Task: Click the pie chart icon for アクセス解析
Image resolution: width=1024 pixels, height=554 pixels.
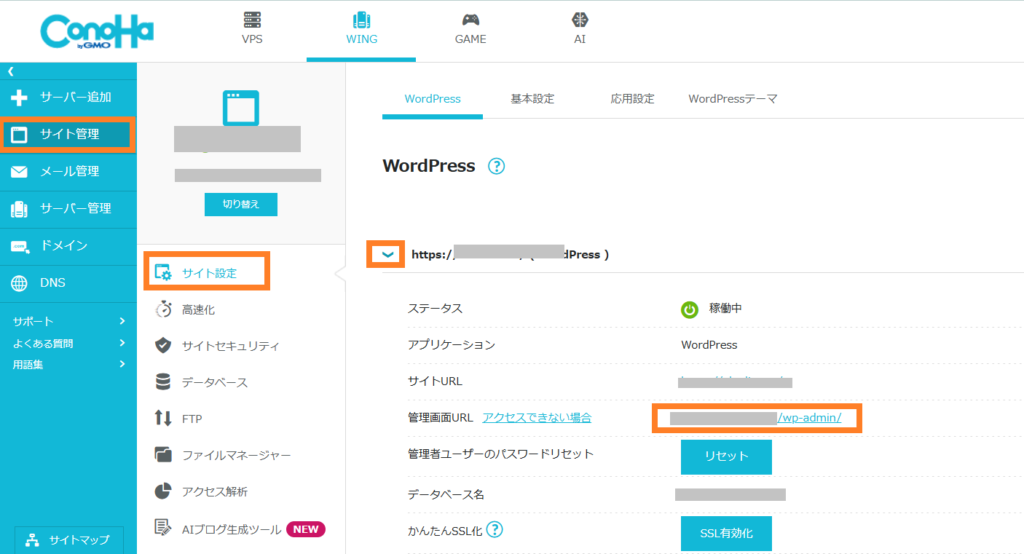Action: point(163,491)
